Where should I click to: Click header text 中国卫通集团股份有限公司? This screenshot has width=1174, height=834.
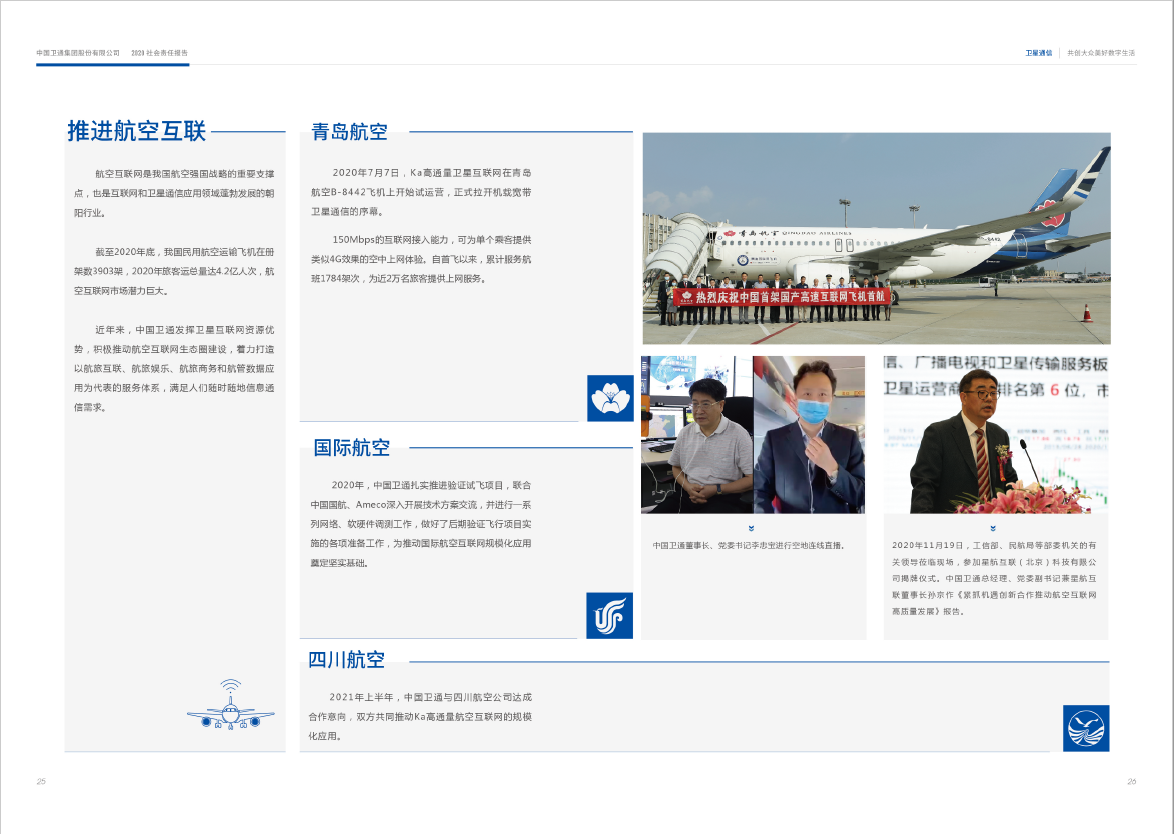78,53
